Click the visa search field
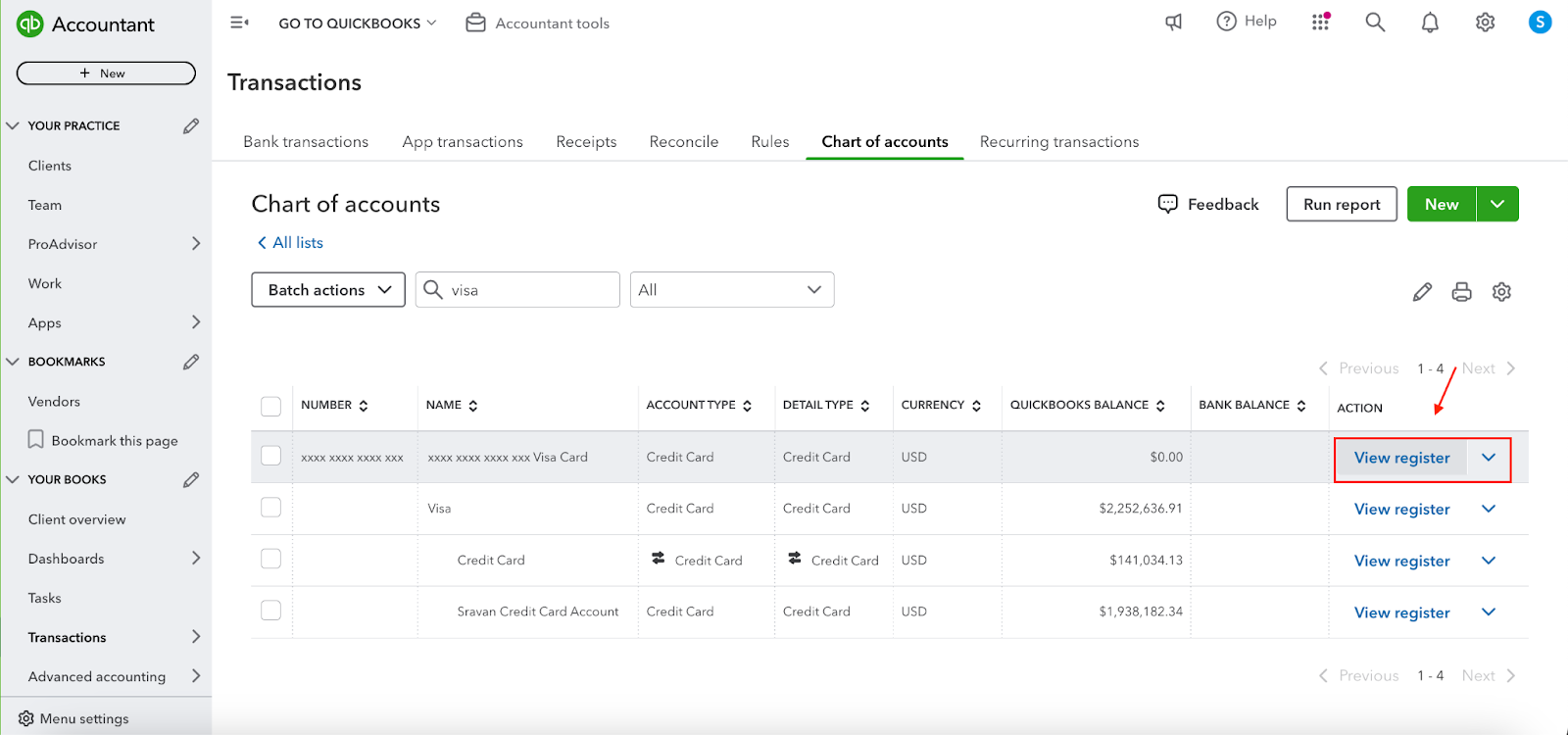This screenshot has width=1568, height=735. [517, 289]
